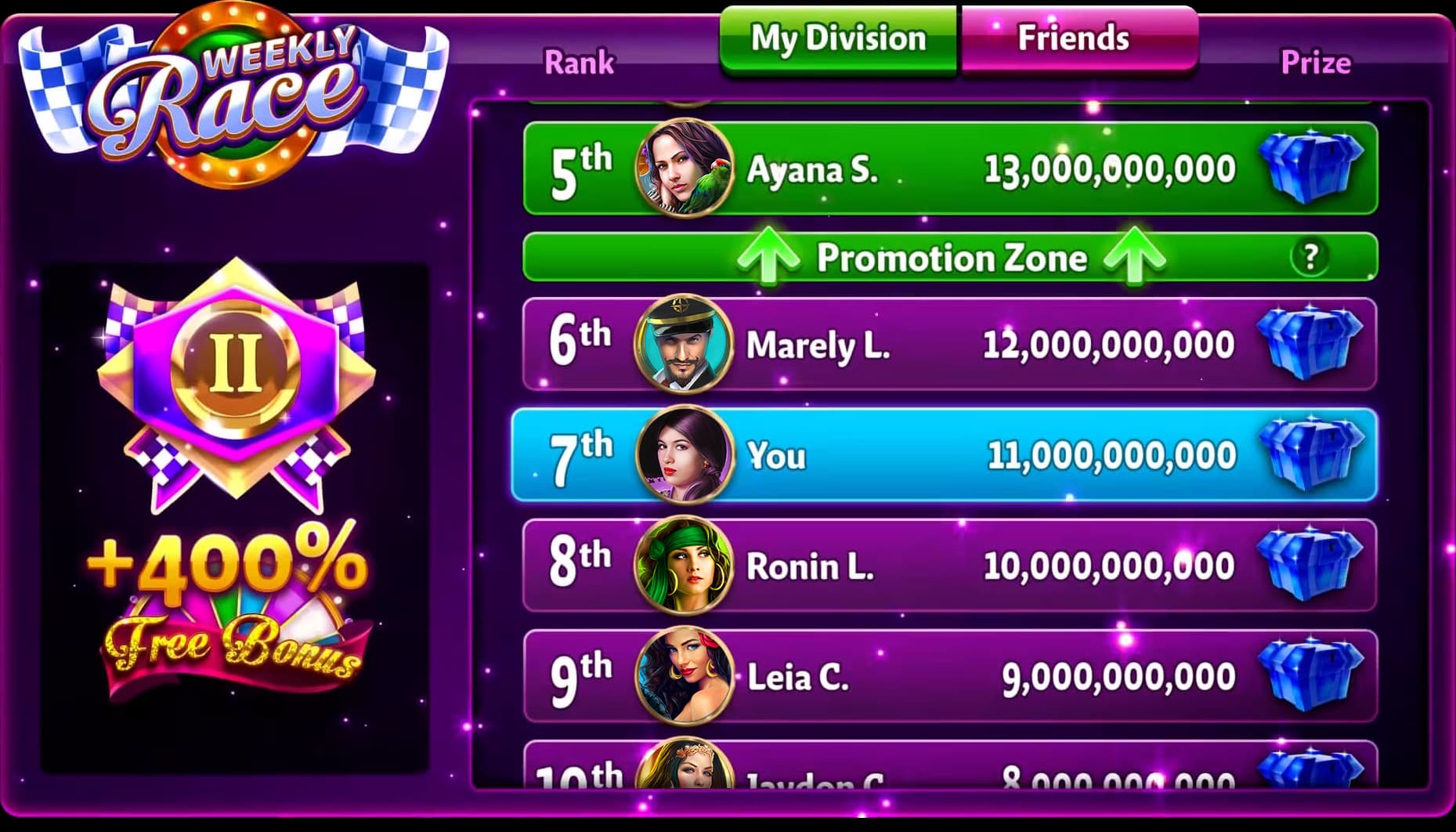Viewport: 1456px width, 832px height.
Task: Select the highlighted You row at 7th
Action: click(x=945, y=454)
